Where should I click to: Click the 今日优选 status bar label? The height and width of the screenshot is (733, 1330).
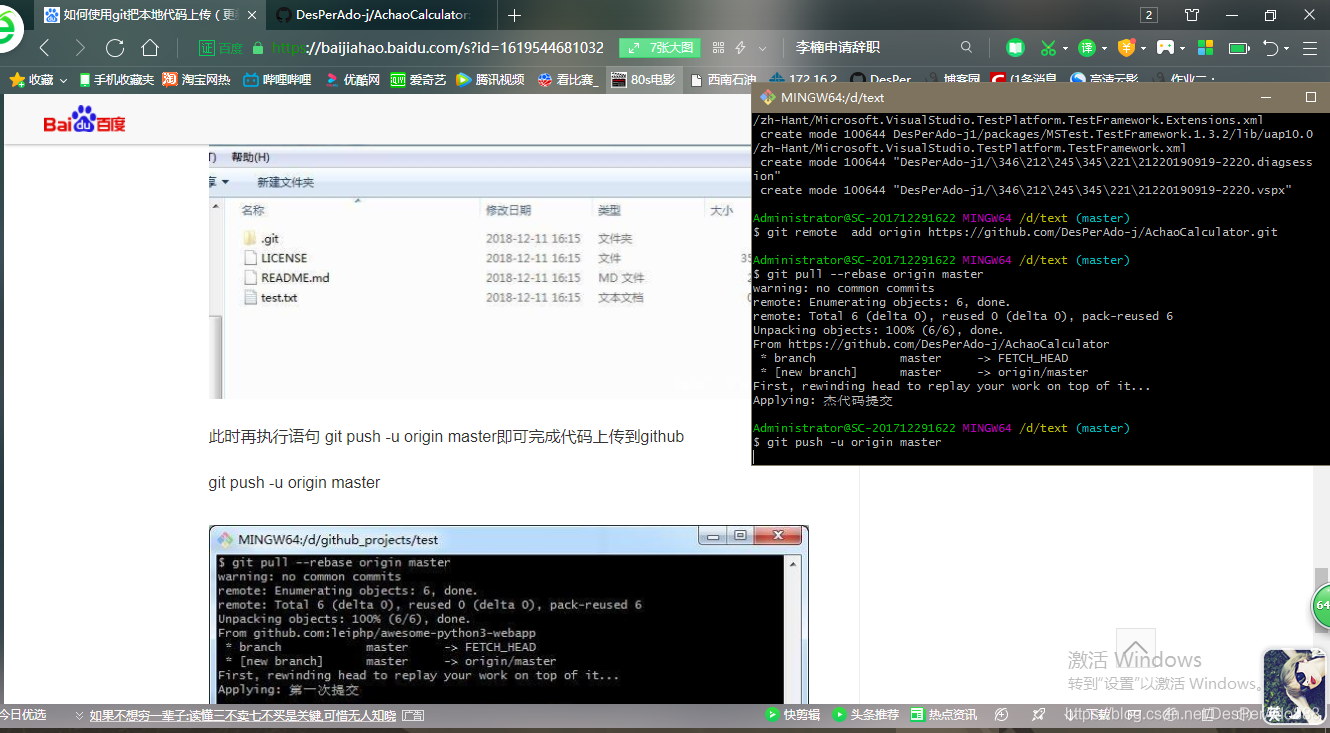tap(23, 715)
